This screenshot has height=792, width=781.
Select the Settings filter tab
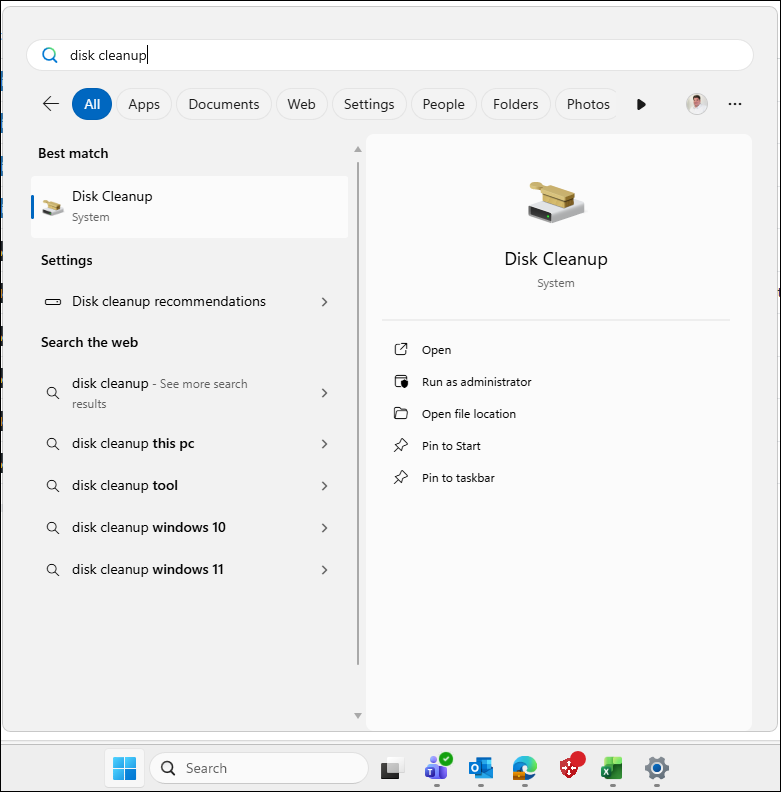click(369, 104)
